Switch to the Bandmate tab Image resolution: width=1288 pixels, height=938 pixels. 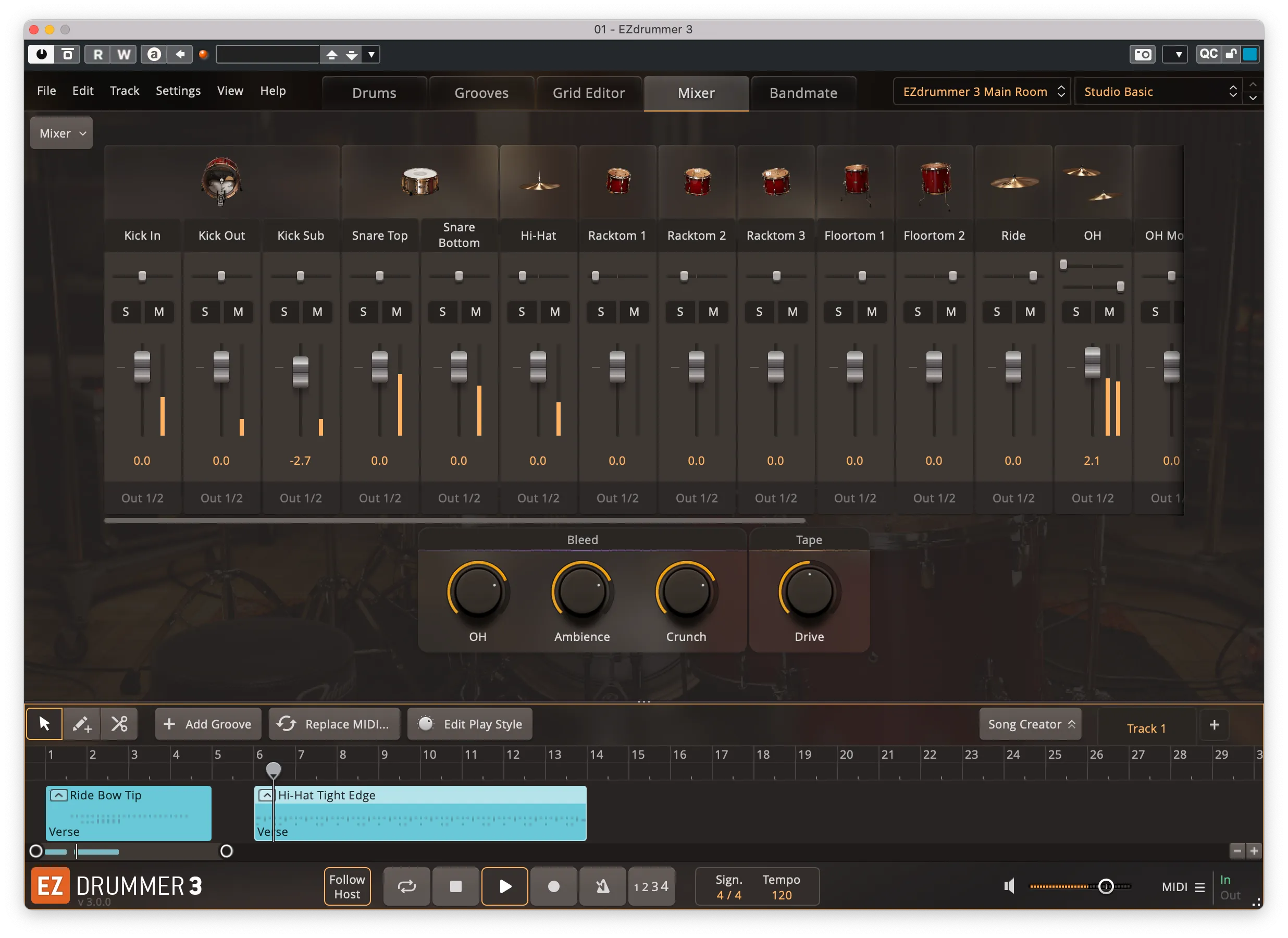[x=803, y=93]
